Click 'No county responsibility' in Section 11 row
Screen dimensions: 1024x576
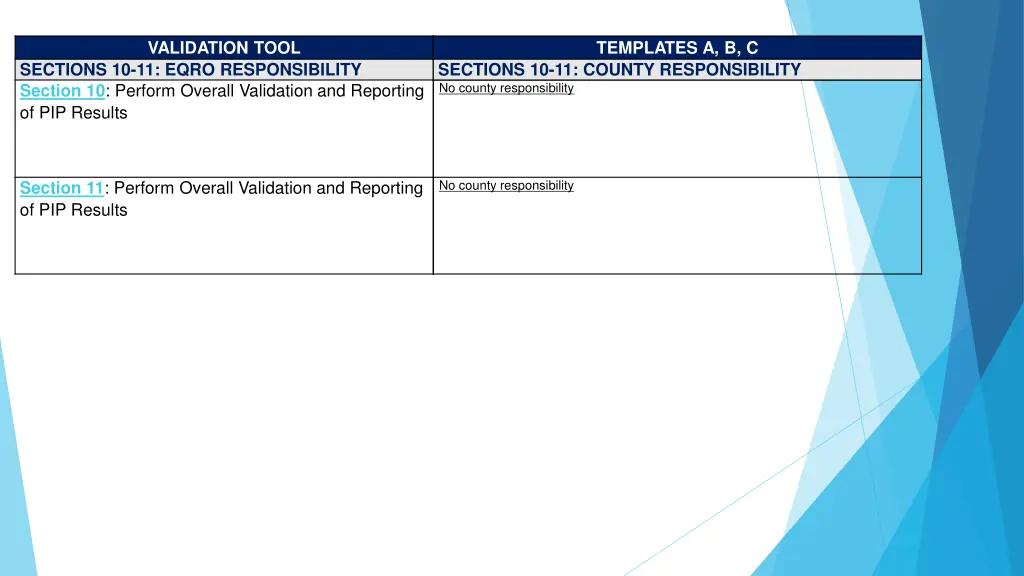506,185
